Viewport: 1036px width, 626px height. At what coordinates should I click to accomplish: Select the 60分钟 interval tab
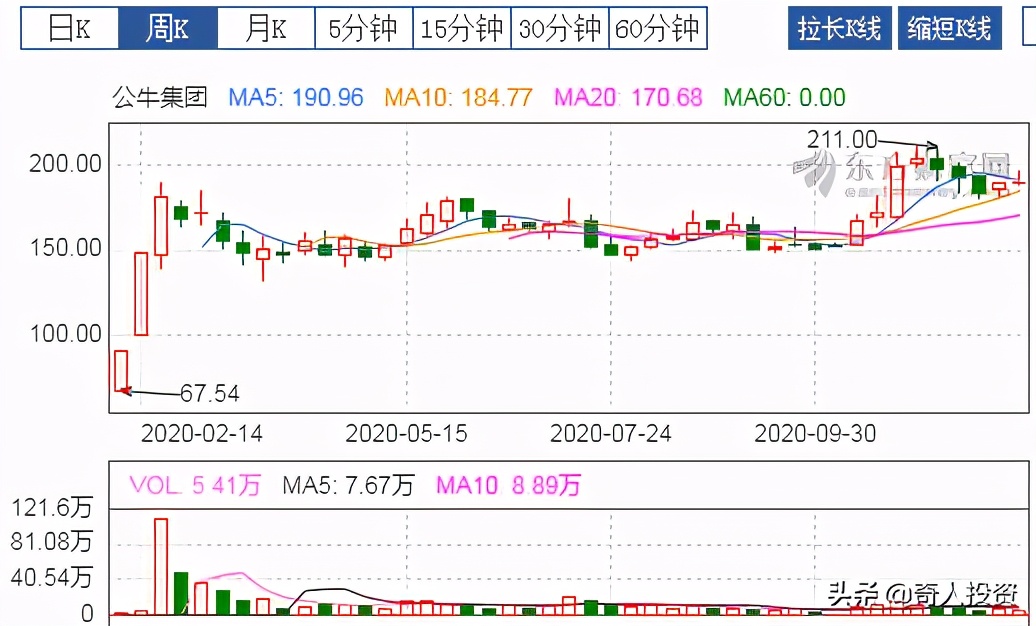pos(659,28)
